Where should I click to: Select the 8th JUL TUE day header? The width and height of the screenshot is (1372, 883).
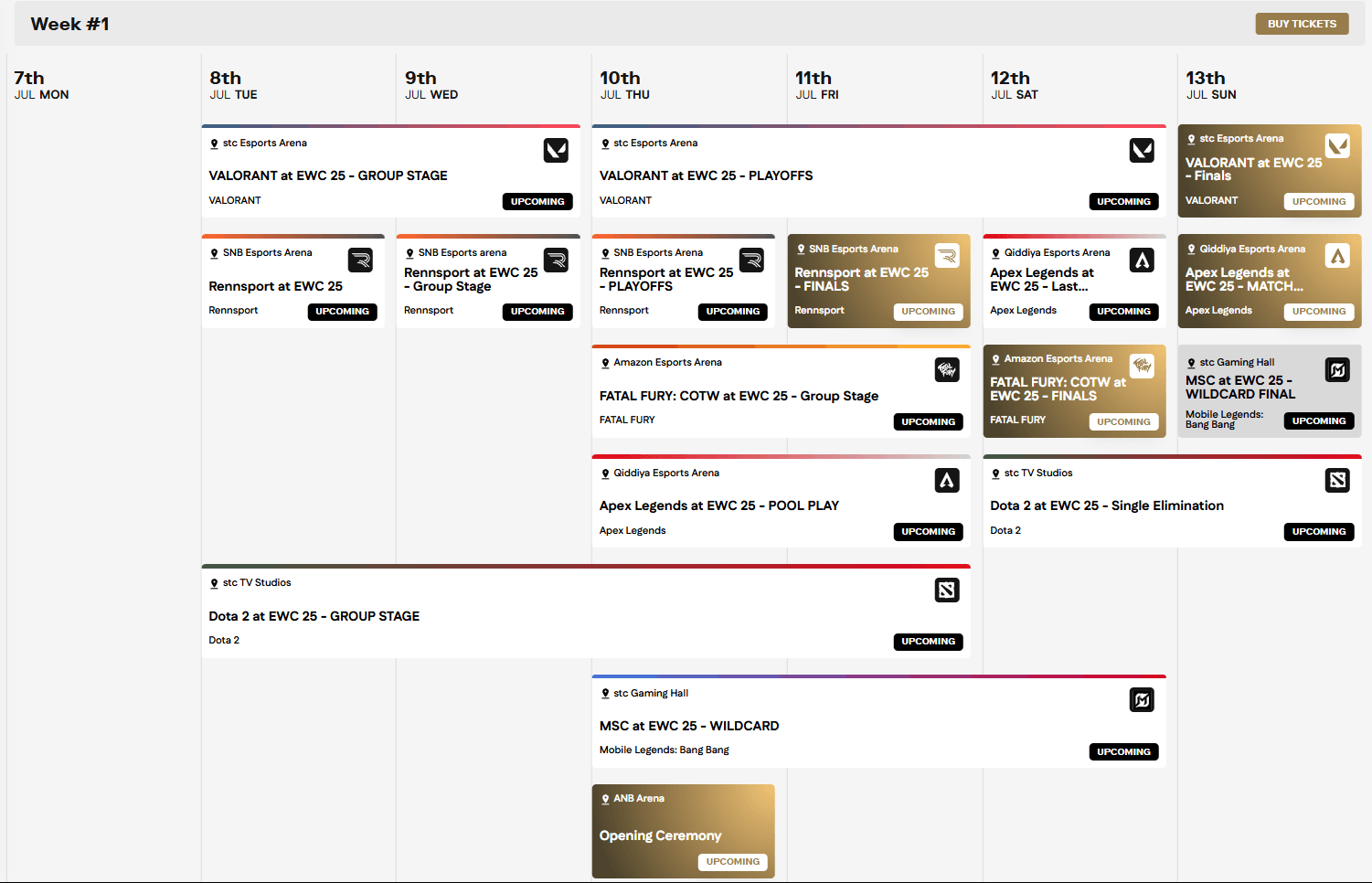click(x=234, y=85)
